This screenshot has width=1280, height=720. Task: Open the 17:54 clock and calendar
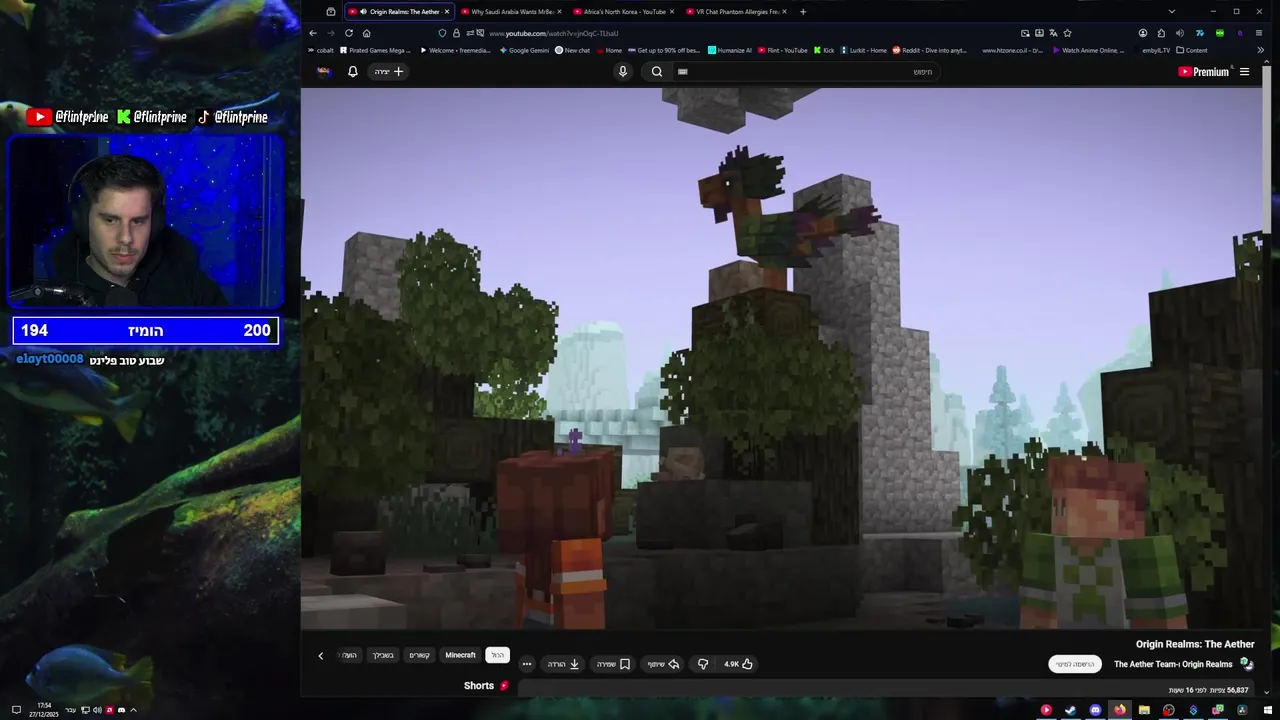click(x=43, y=710)
